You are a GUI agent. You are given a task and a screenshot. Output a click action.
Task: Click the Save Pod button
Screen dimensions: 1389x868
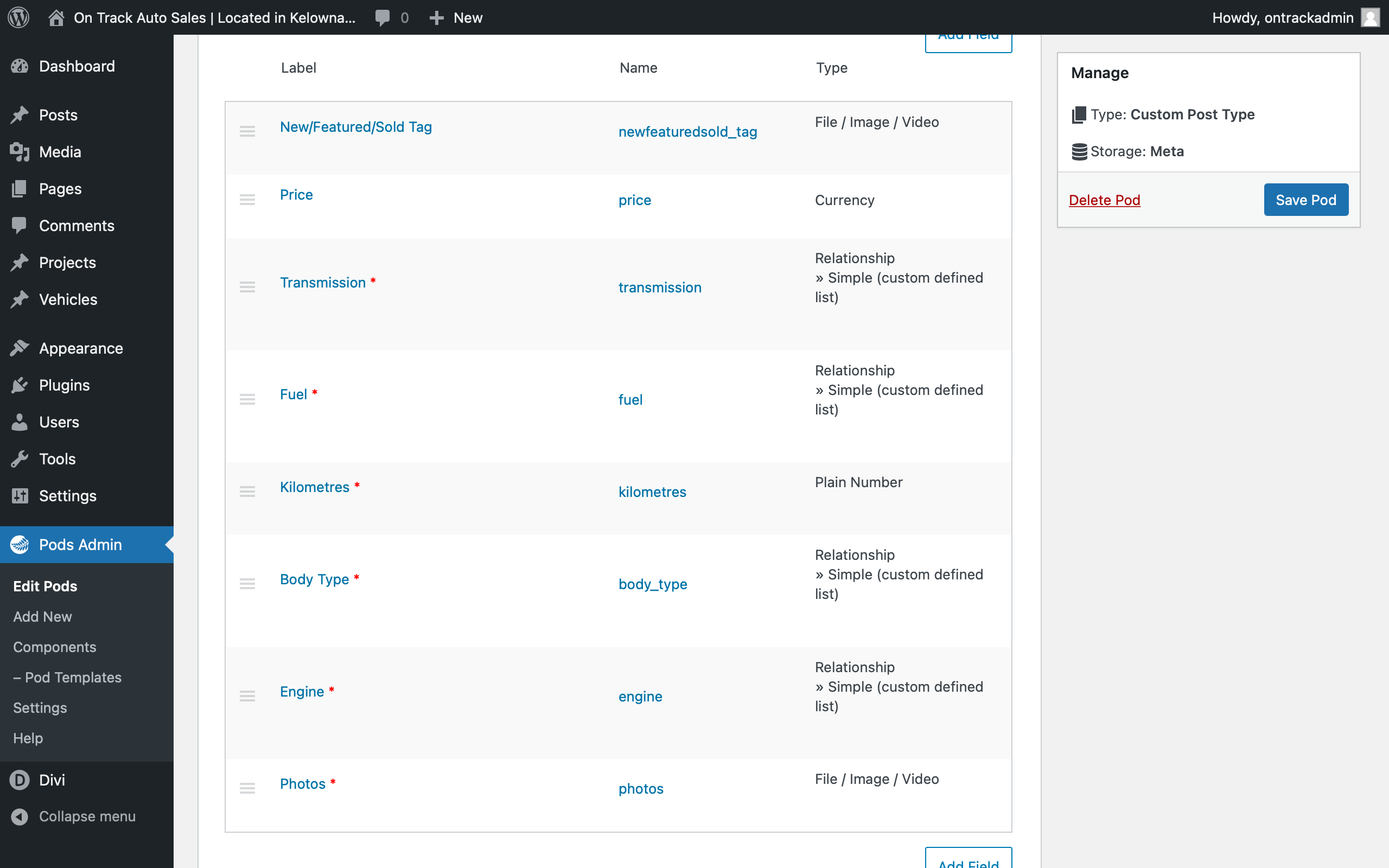(x=1305, y=199)
